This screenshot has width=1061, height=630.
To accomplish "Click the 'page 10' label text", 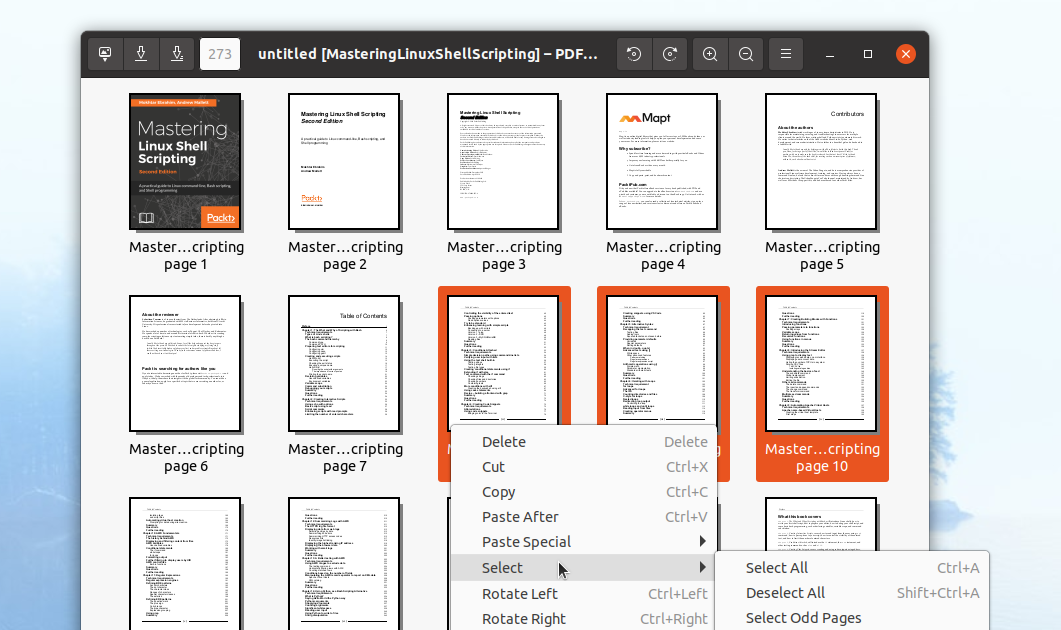I will (821, 466).
